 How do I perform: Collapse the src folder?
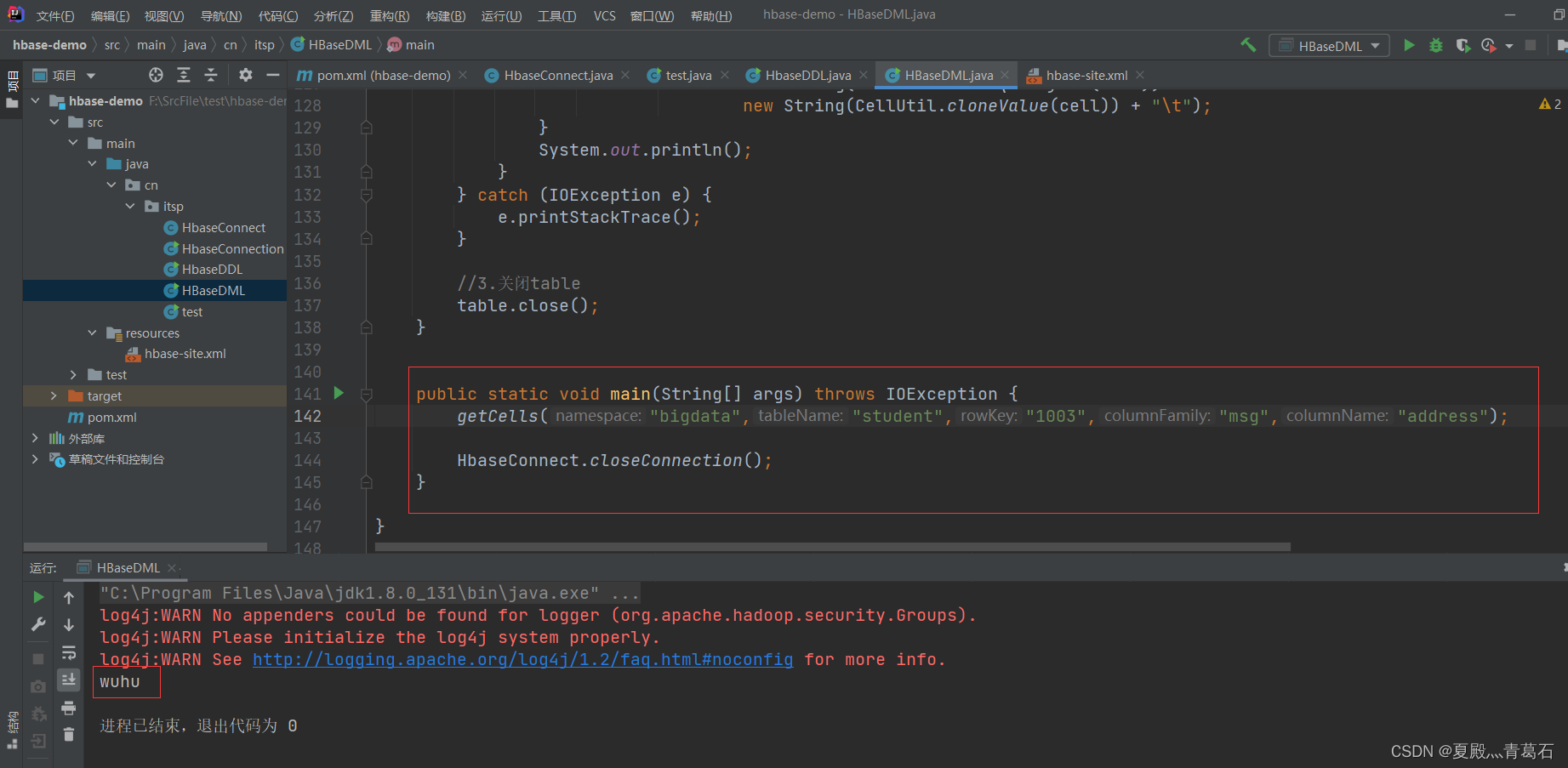point(54,122)
